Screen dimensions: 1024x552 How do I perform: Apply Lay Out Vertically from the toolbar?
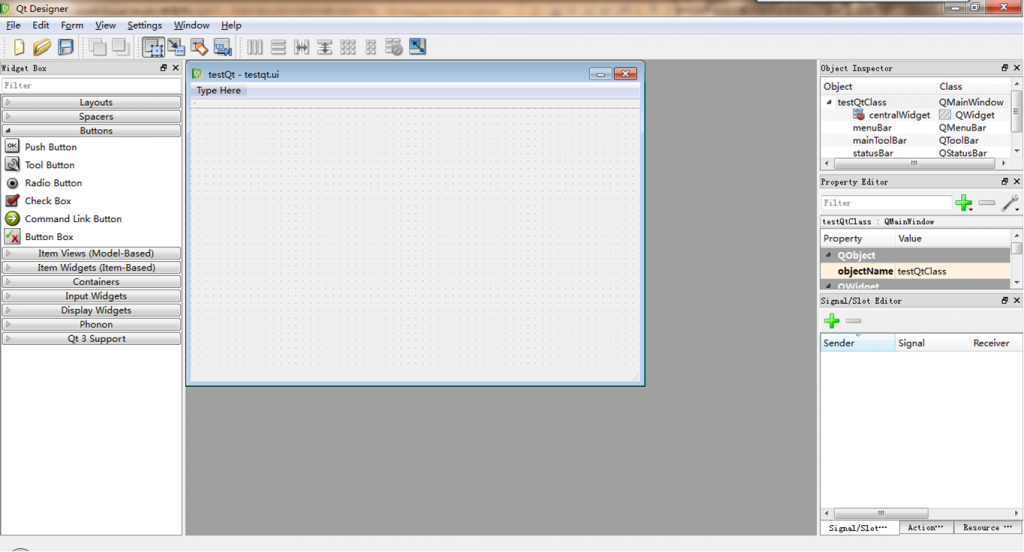click(x=278, y=47)
